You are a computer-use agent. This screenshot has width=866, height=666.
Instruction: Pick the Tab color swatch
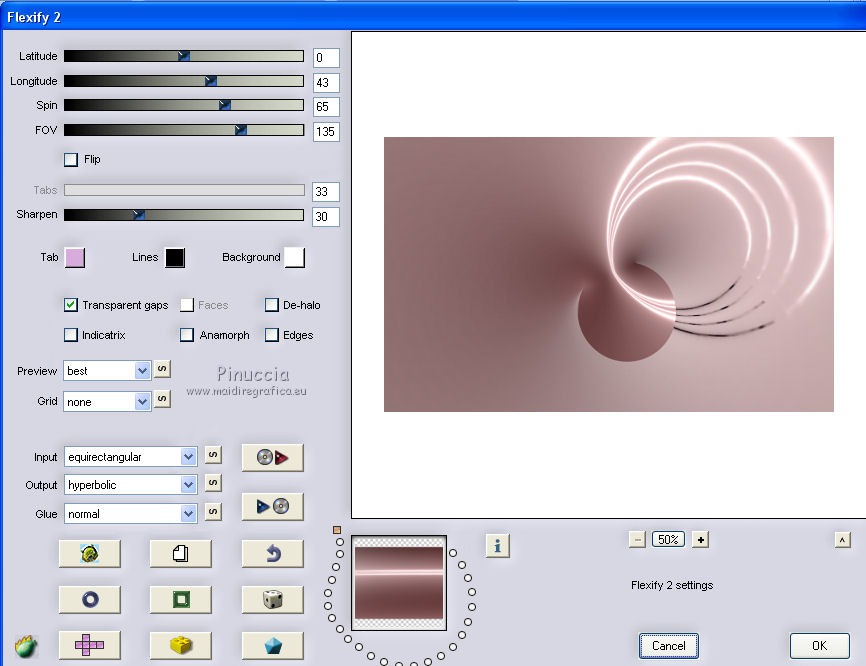75,257
